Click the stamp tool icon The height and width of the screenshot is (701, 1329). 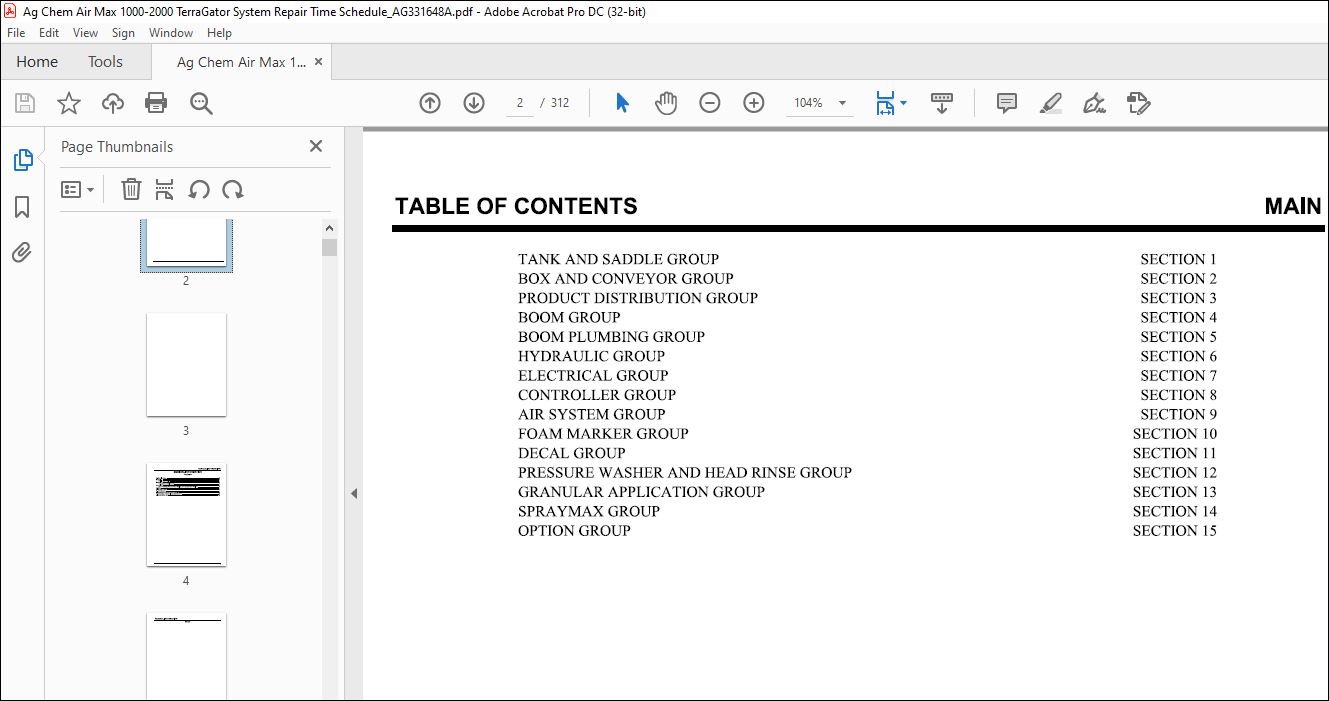(1138, 103)
